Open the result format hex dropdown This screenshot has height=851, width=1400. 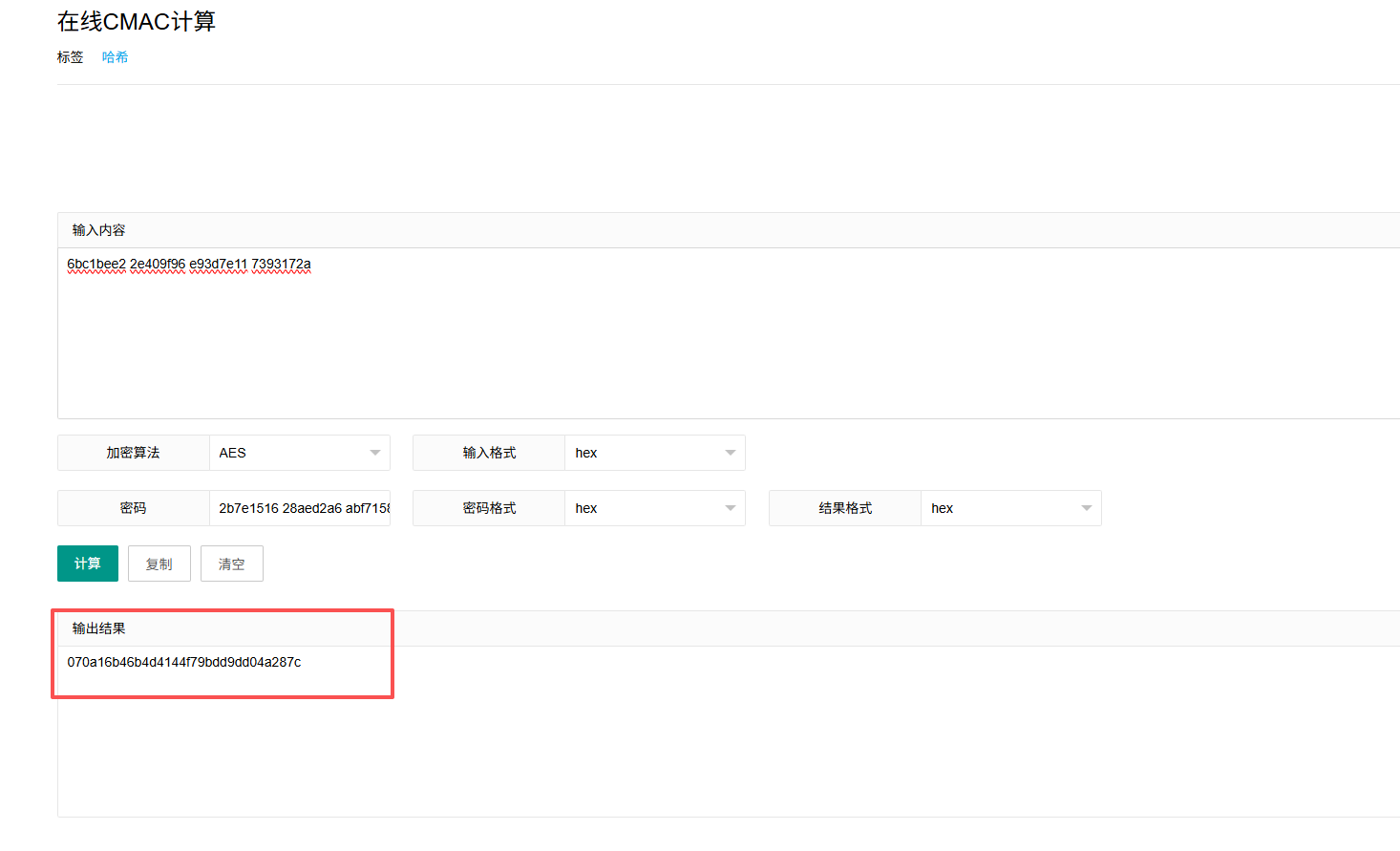(x=1003, y=508)
